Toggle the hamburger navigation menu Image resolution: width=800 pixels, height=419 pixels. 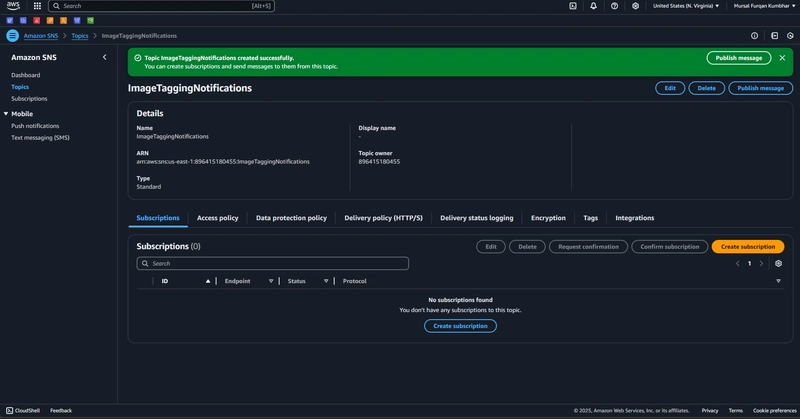(13, 36)
